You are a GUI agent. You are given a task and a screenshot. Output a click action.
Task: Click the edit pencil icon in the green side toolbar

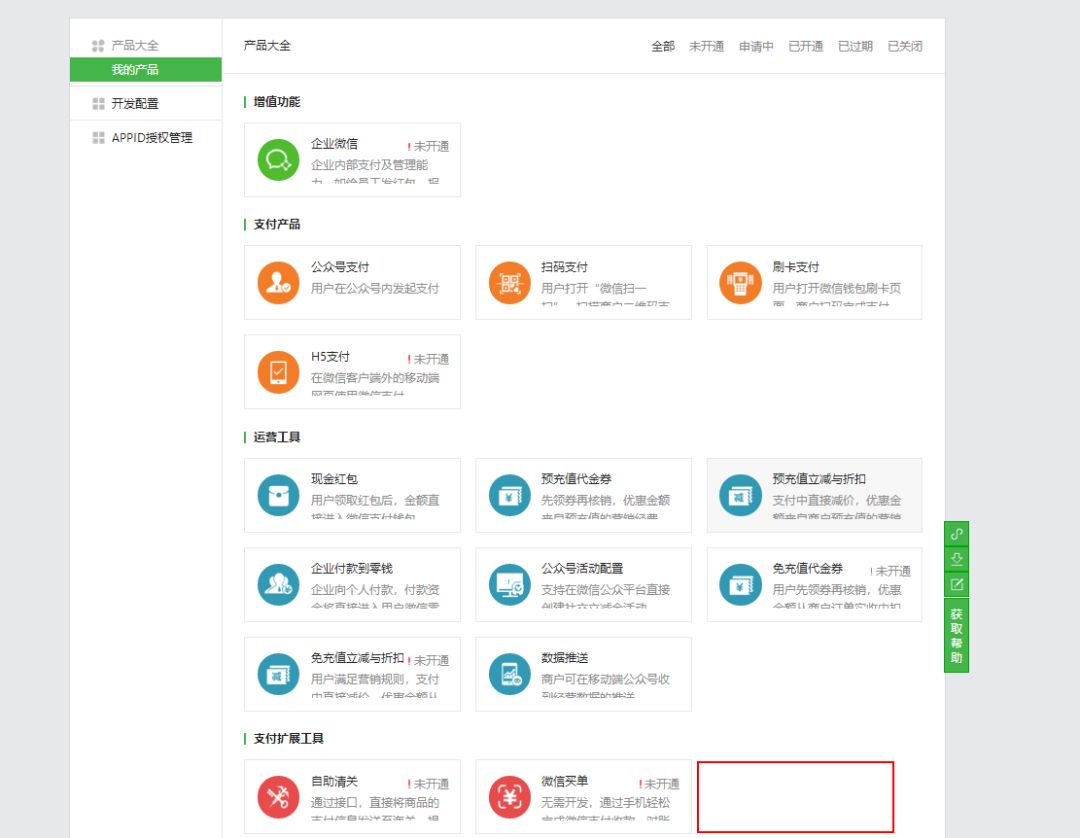coord(957,585)
